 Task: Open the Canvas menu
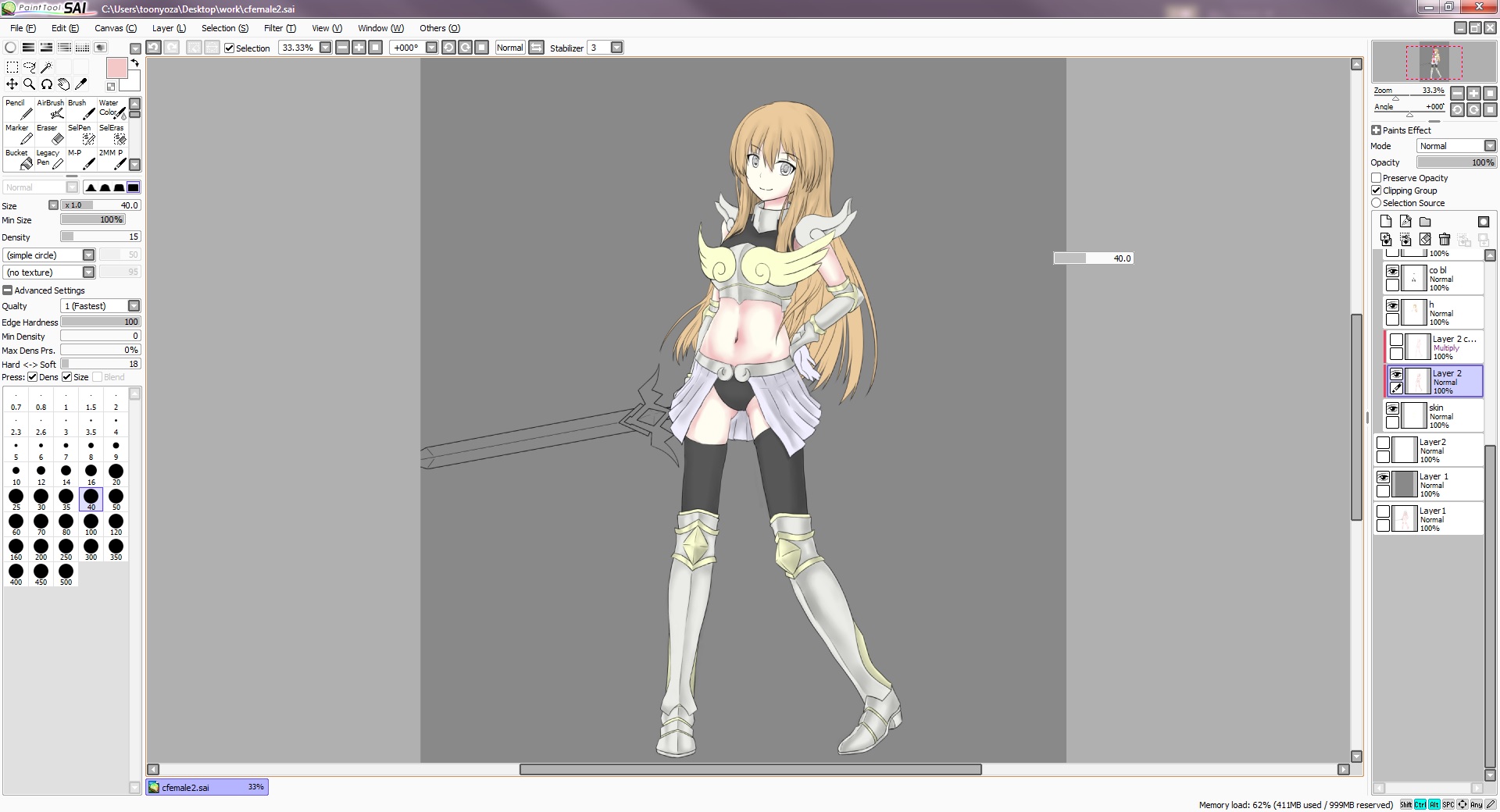[116, 28]
